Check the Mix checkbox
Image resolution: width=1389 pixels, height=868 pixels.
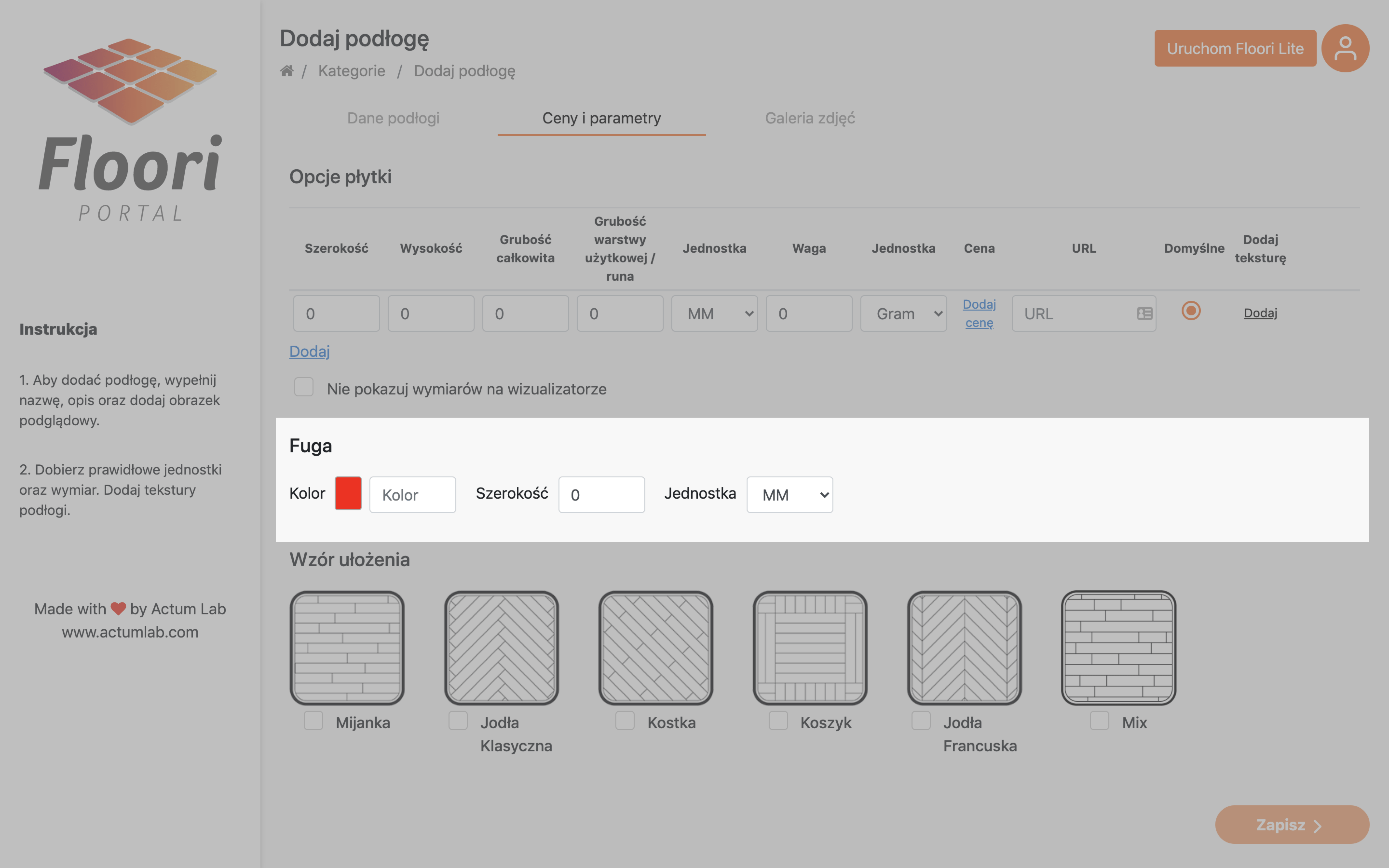[1100, 720]
